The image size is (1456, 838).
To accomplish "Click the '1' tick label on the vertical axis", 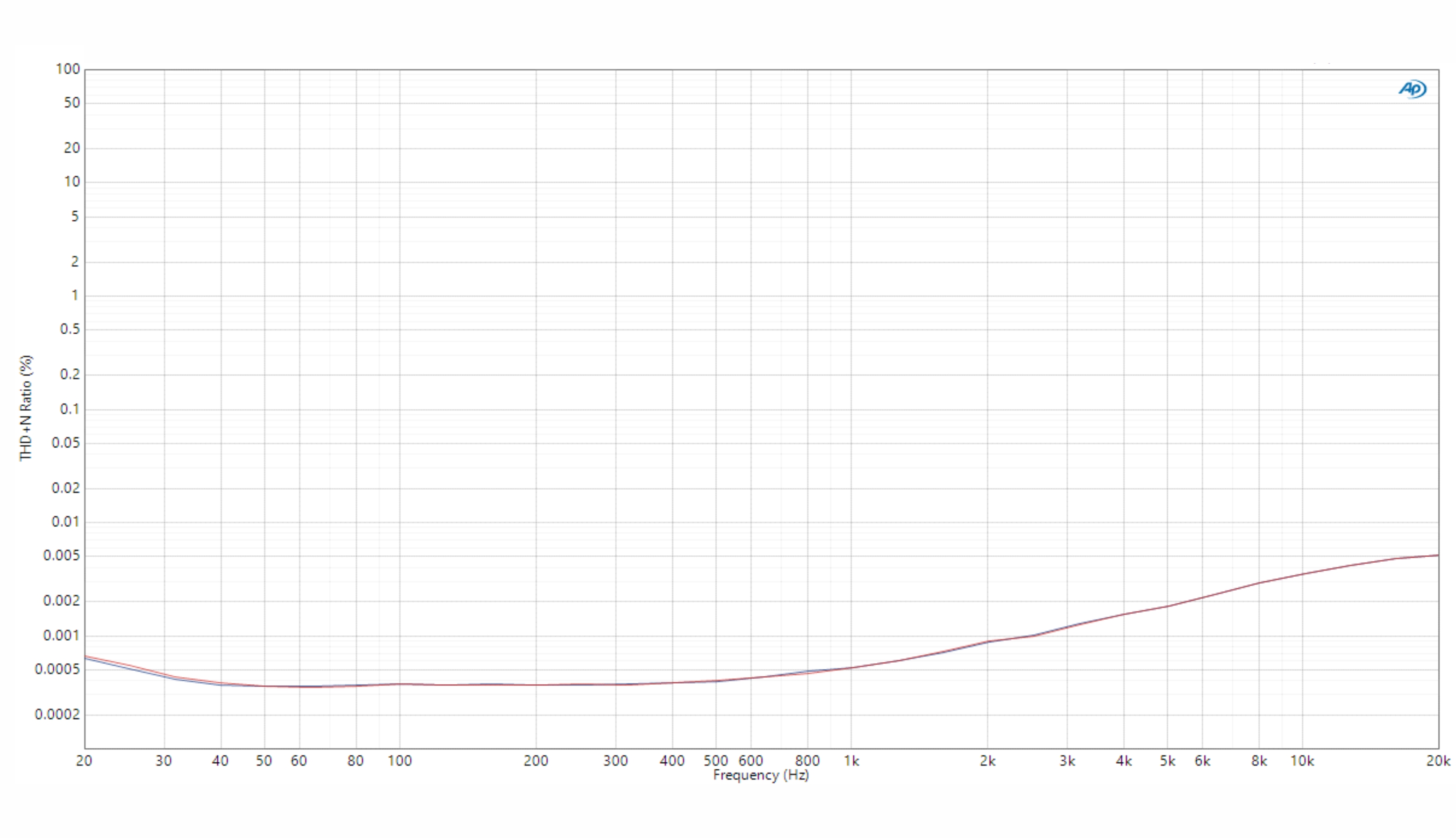I will tap(75, 296).
